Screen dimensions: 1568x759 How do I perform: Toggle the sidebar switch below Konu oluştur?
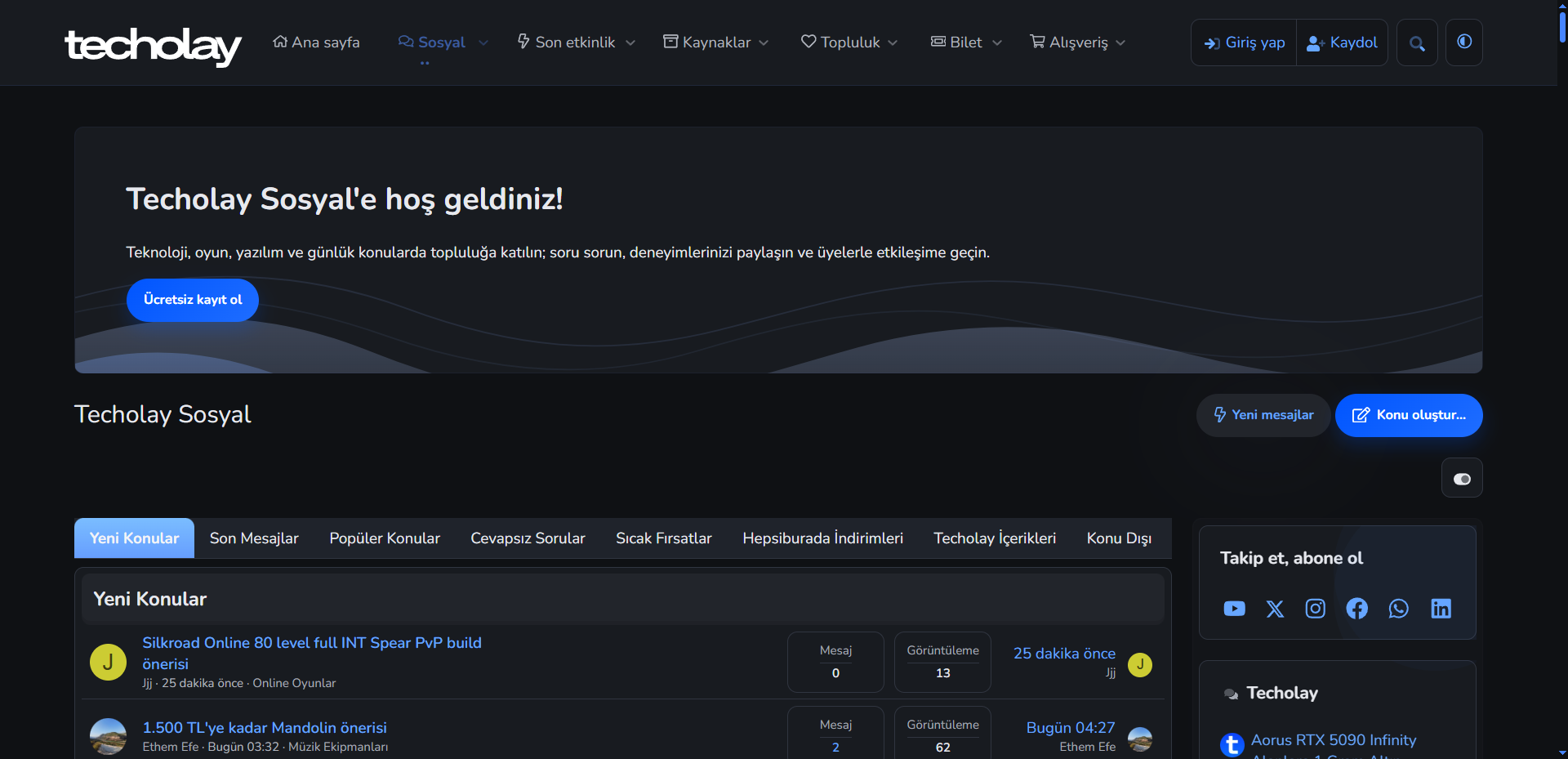pos(1462,479)
